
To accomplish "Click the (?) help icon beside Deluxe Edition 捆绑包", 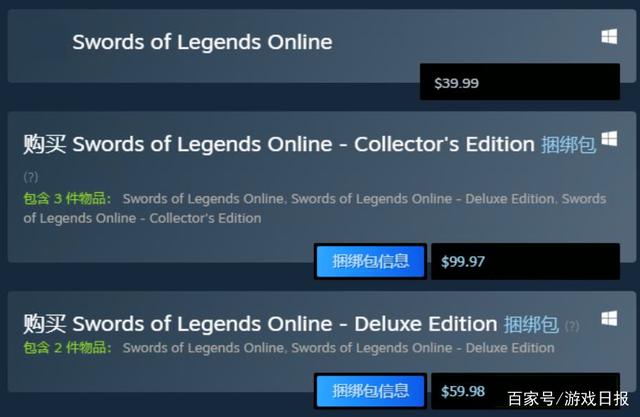I will tap(572, 326).
